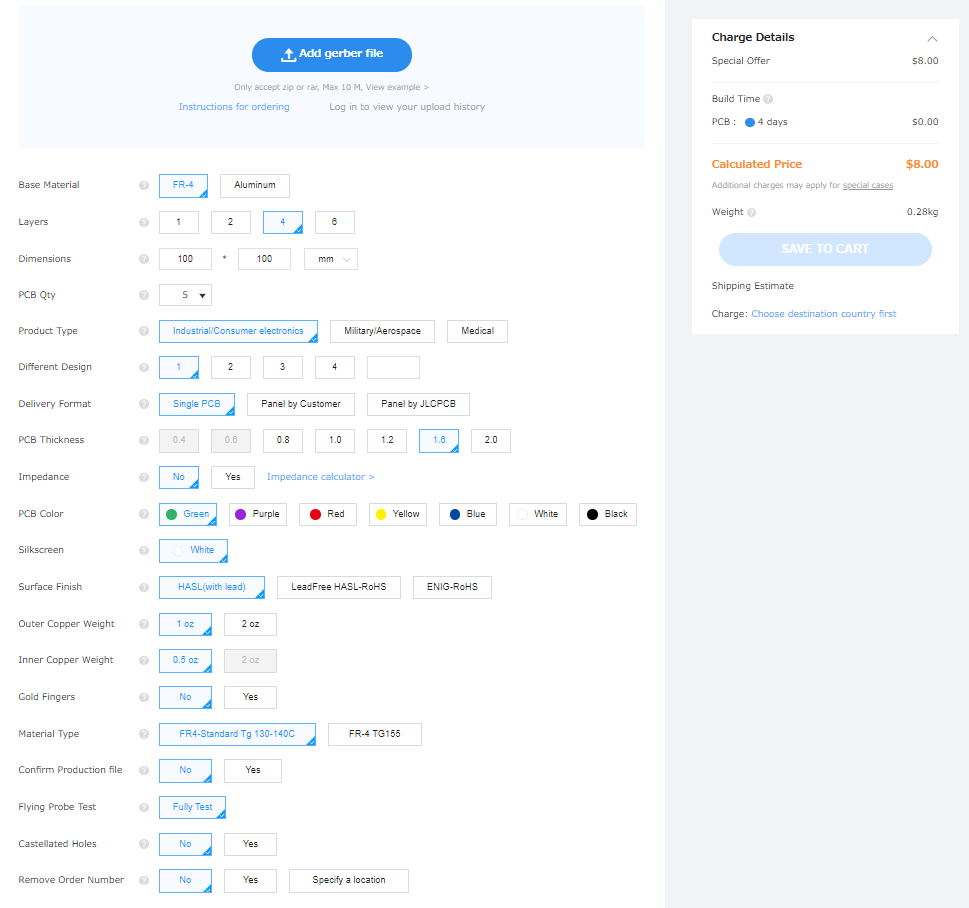Viewport: 969px width, 908px height.
Task: Choose 2 oz outer copper weight
Action: coord(250,624)
